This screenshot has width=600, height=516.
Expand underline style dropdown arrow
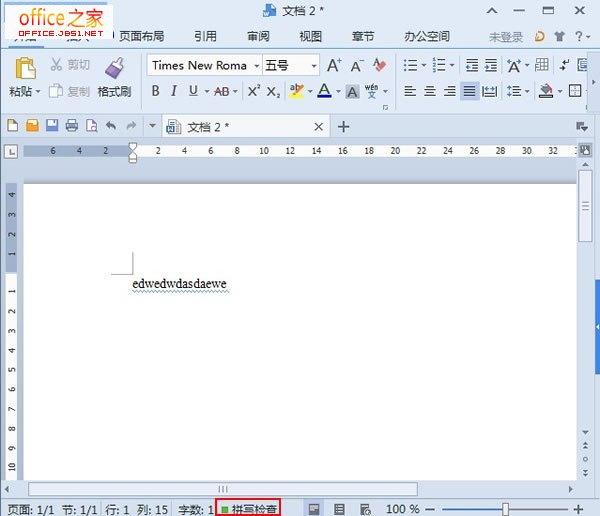pyautogui.click(x=207, y=91)
